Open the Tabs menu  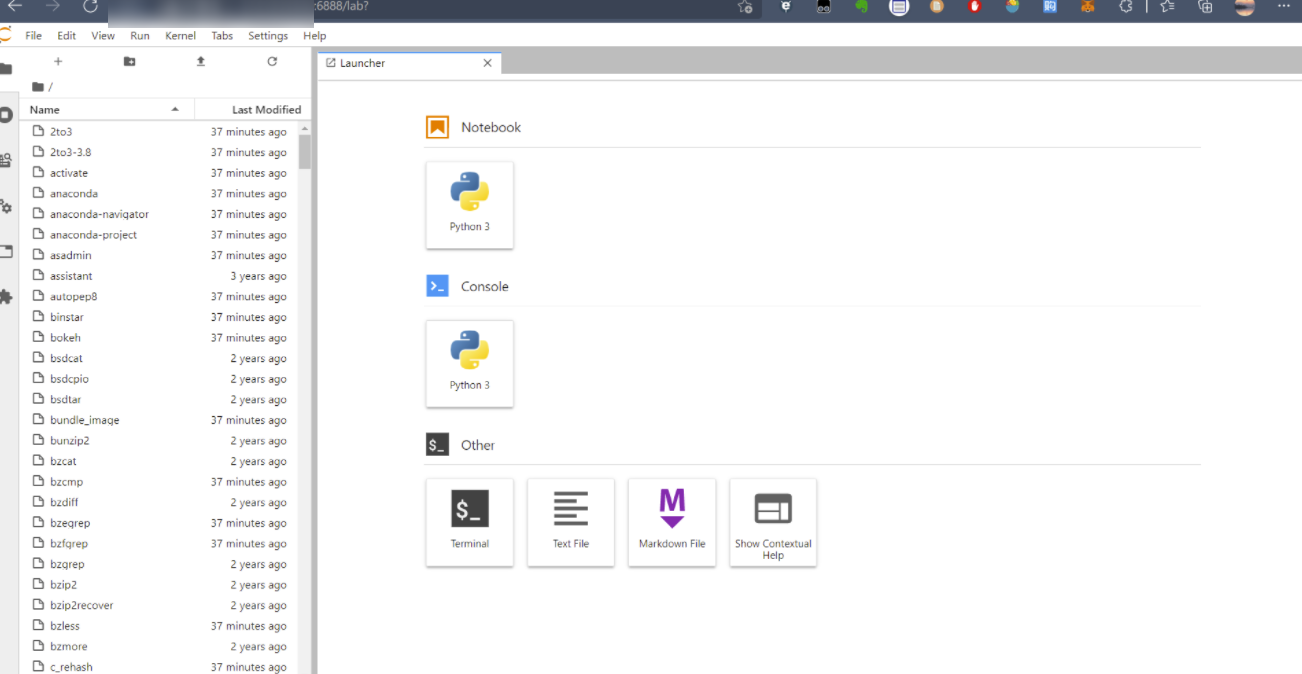click(x=222, y=36)
